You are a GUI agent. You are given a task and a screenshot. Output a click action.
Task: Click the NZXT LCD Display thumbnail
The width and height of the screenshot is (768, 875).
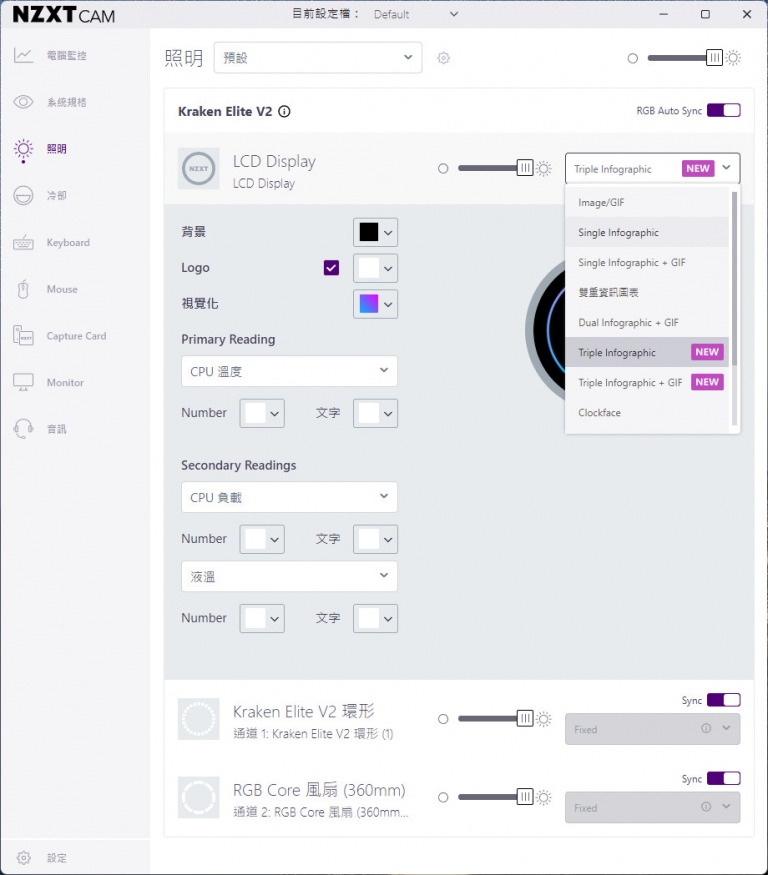(x=199, y=169)
